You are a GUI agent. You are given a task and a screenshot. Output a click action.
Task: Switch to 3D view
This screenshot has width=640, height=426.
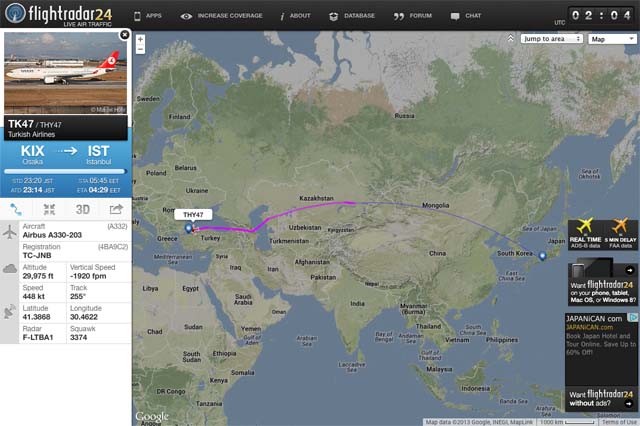[83, 210]
